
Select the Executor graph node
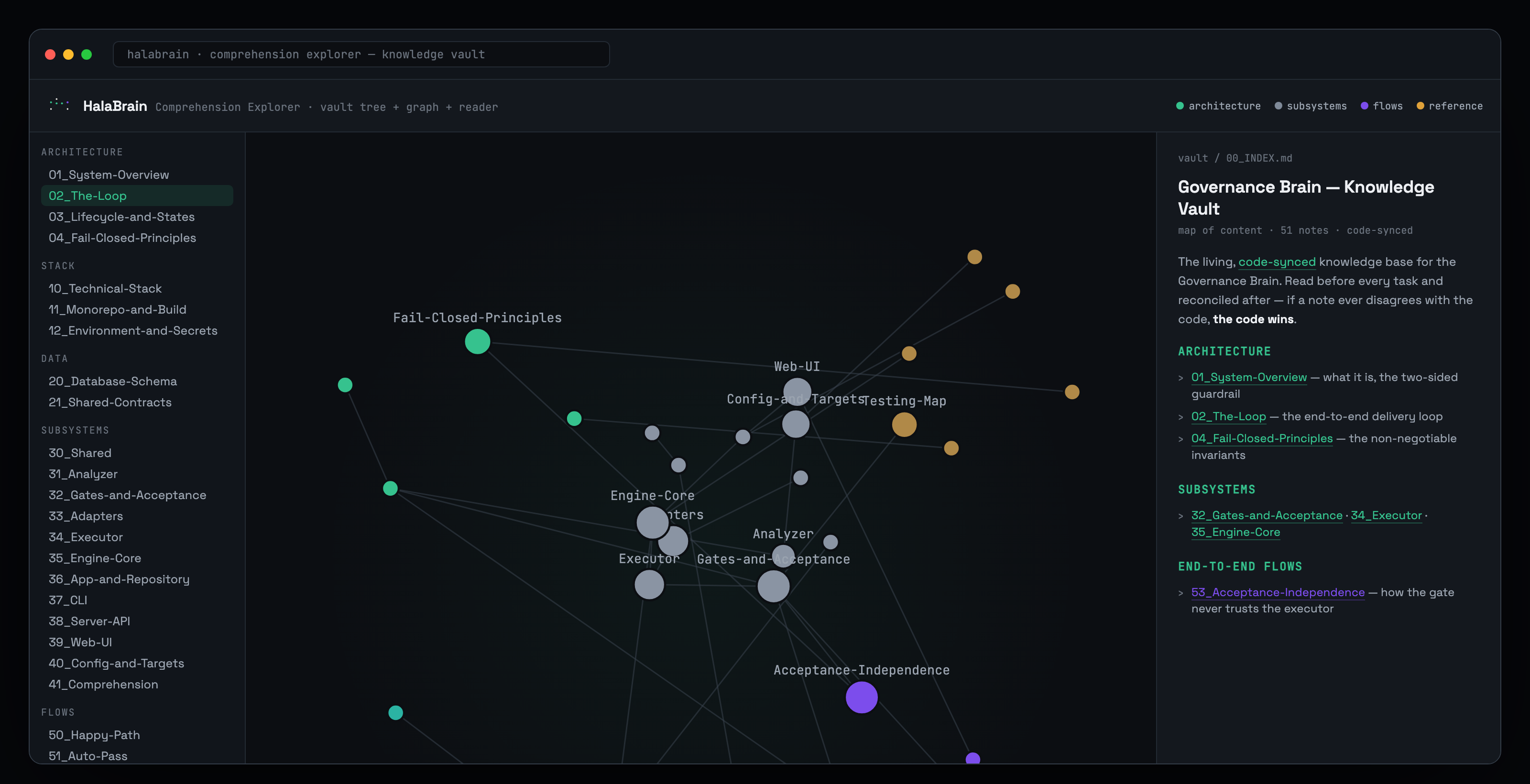click(x=649, y=585)
